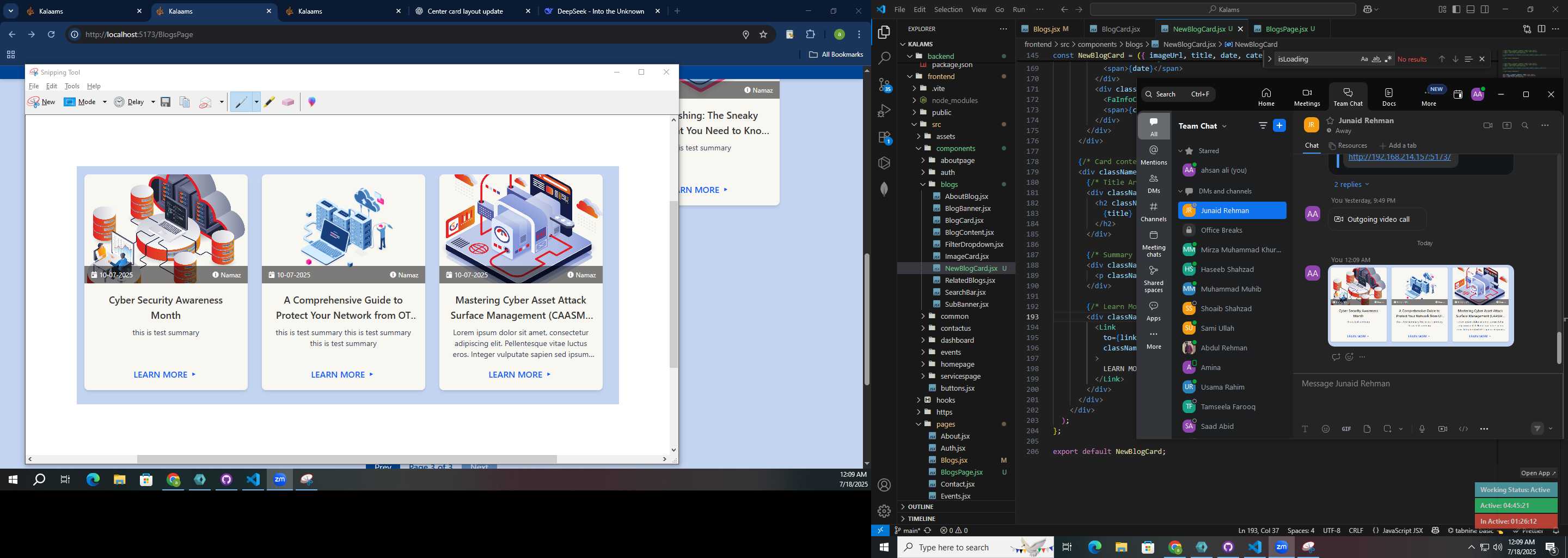Expand the OUTLINE section in Explorer
Viewport: 1568px width, 558px height.
click(x=920, y=507)
